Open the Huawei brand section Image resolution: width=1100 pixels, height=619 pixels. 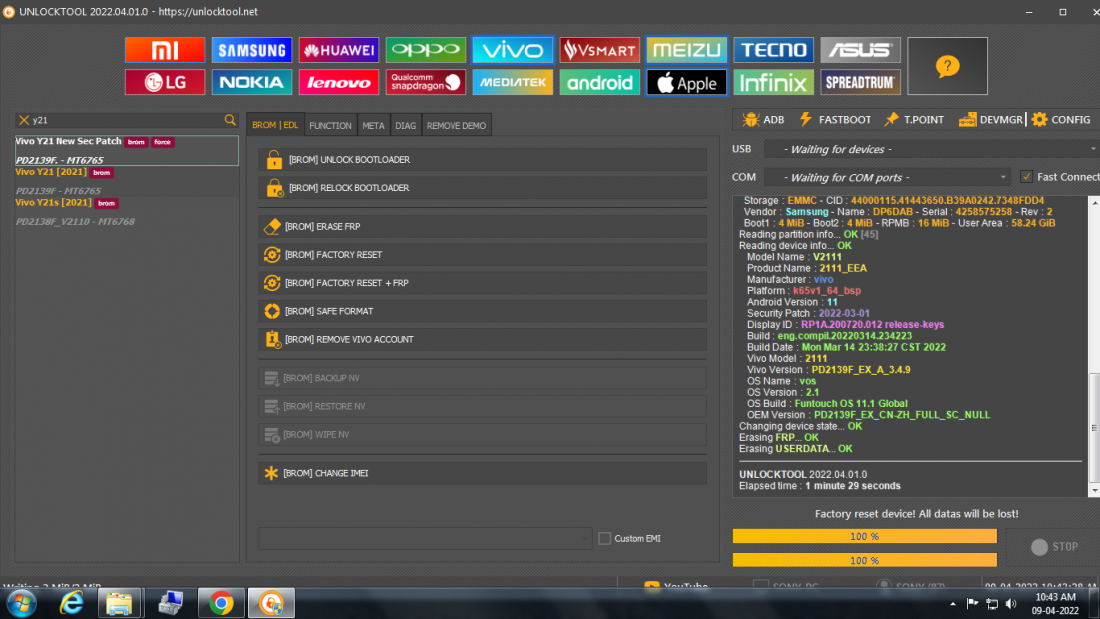point(339,50)
